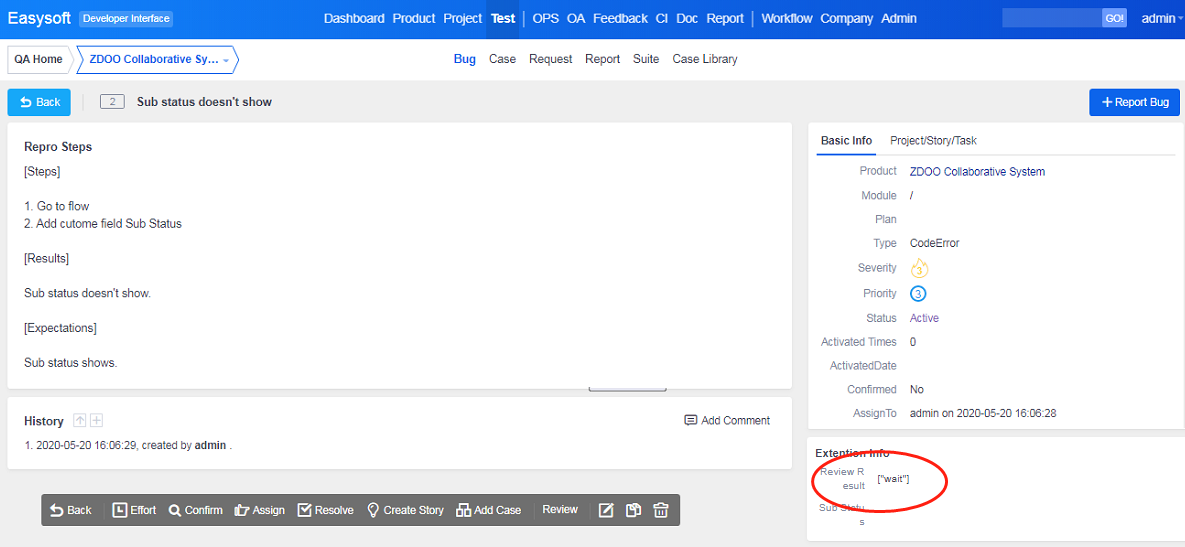Click the edit bug icon in bottom toolbar
The height and width of the screenshot is (547, 1185).
pos(606,510)
